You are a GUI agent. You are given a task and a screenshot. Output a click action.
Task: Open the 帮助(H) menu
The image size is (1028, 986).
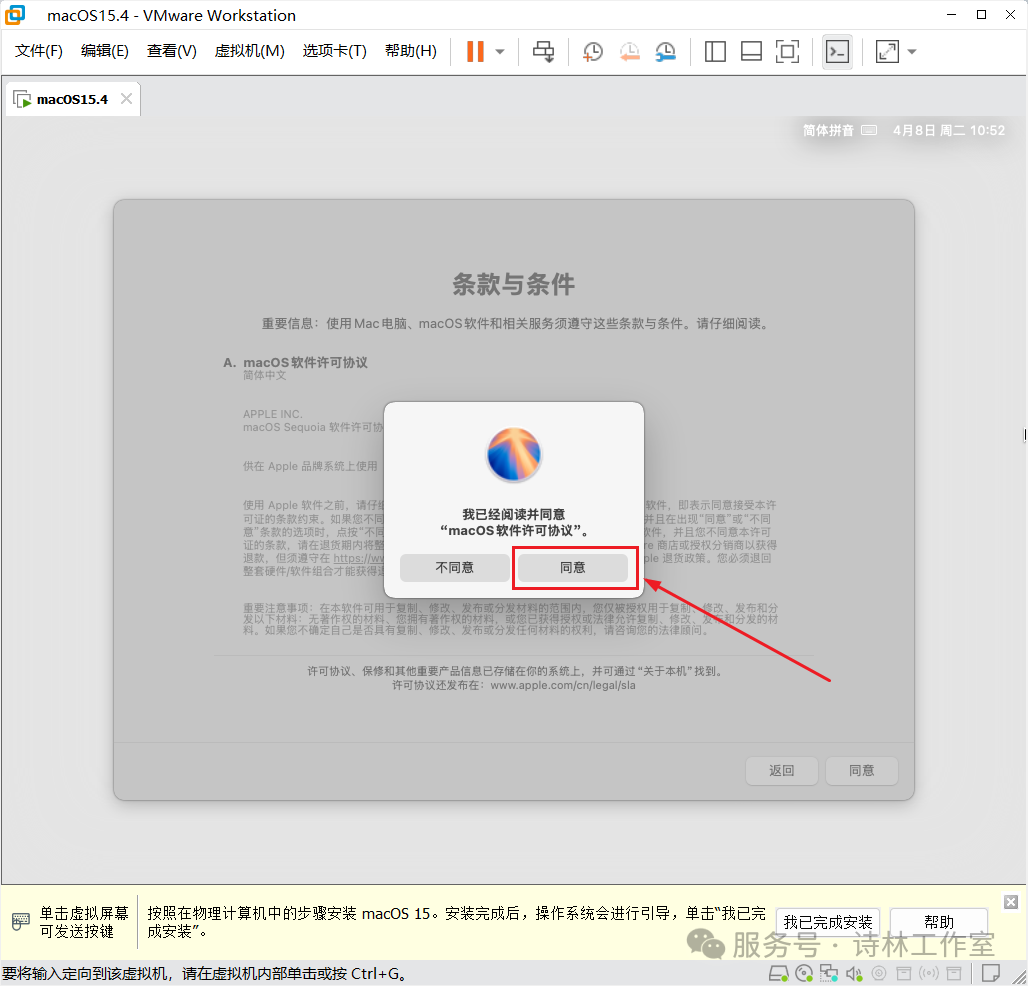coord(411,51)
